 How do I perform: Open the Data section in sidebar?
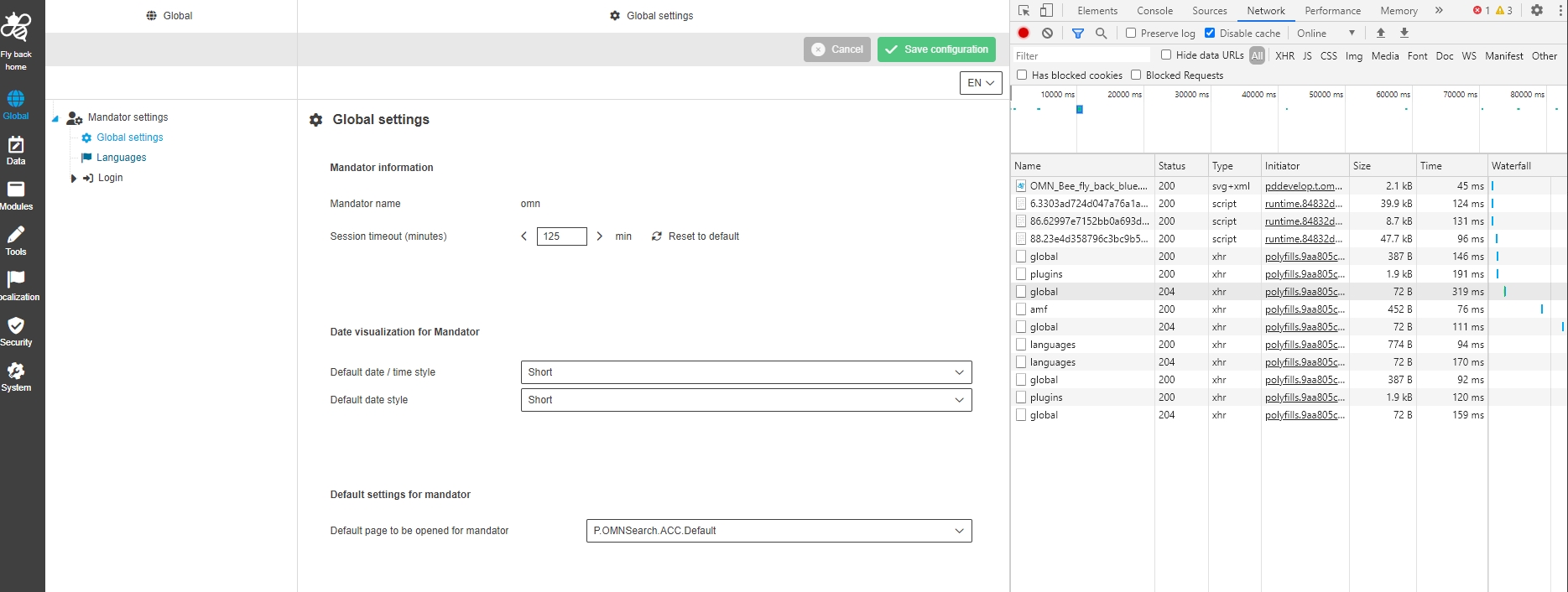click(16, 150)
